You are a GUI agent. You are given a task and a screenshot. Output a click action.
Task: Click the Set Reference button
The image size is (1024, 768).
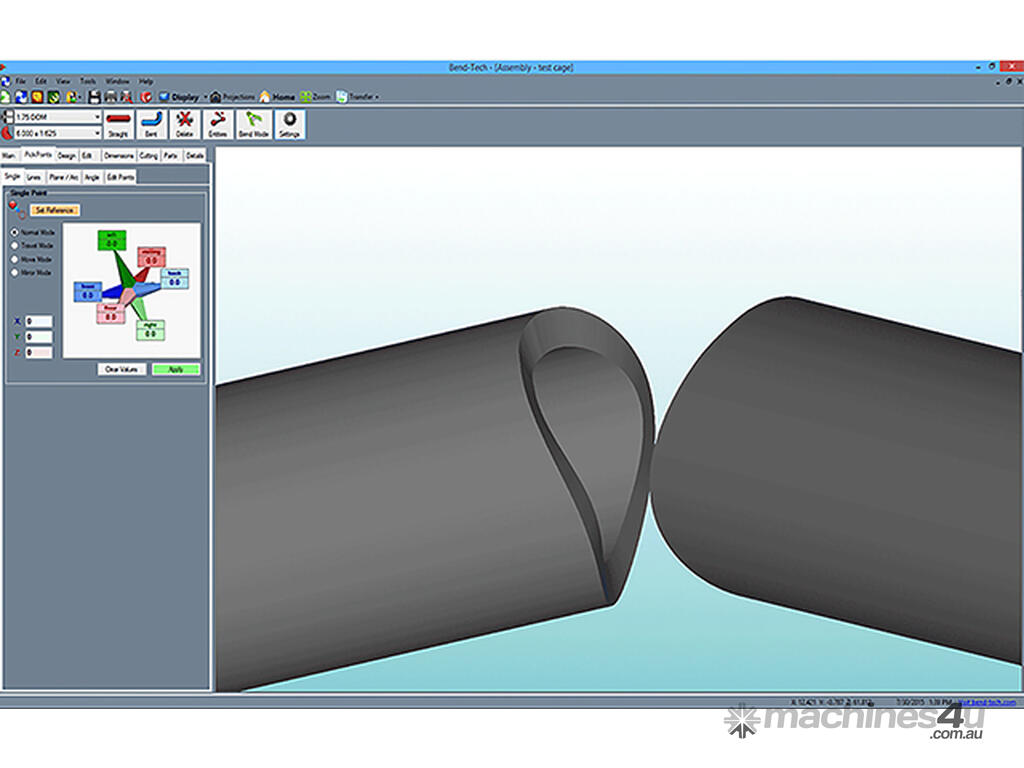click(x=55, y=210)
